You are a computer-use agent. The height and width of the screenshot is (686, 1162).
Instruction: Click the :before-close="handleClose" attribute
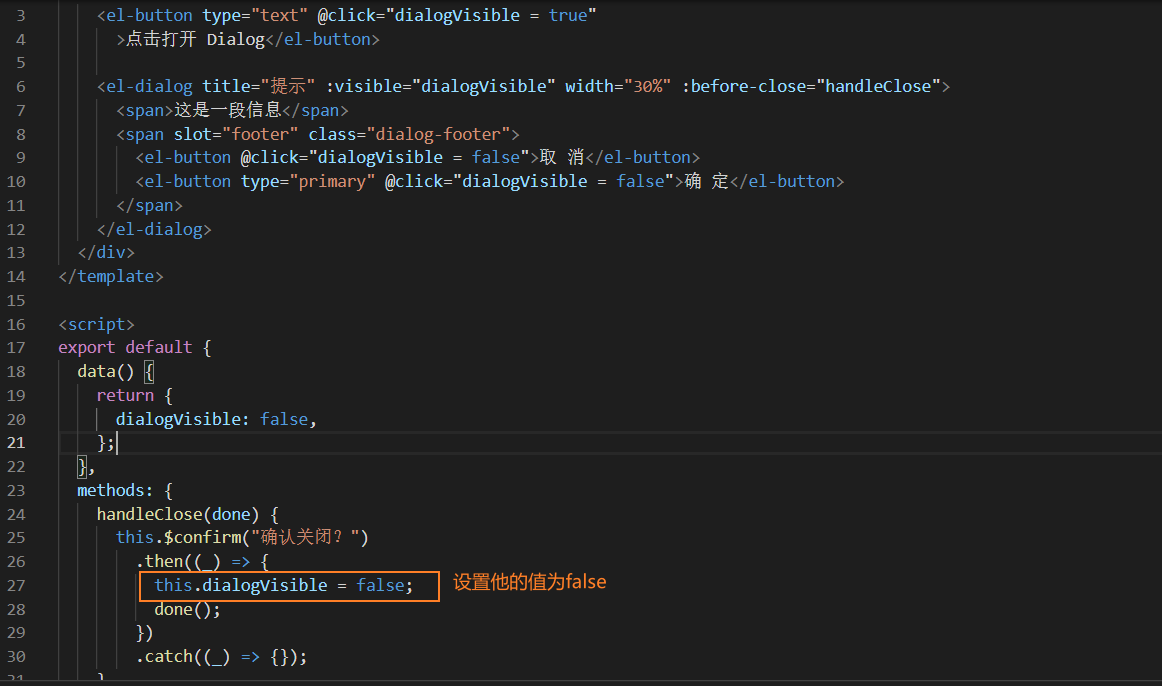(x=811, y=87)
